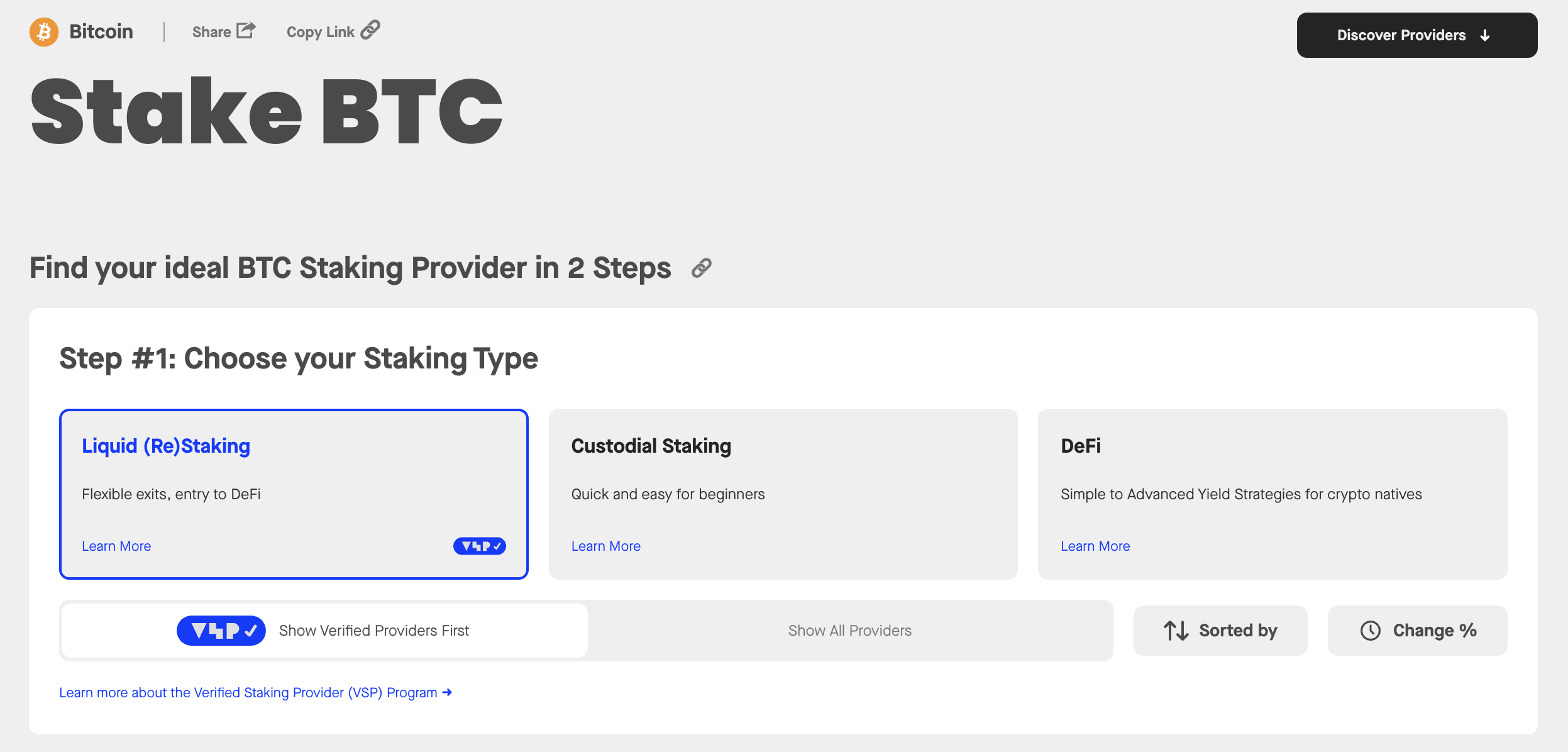Image resolution: width=1568 pixels, height=752 pixels.
Task: Click the VSP badge in provider toggle
Action: click(221, 631)
